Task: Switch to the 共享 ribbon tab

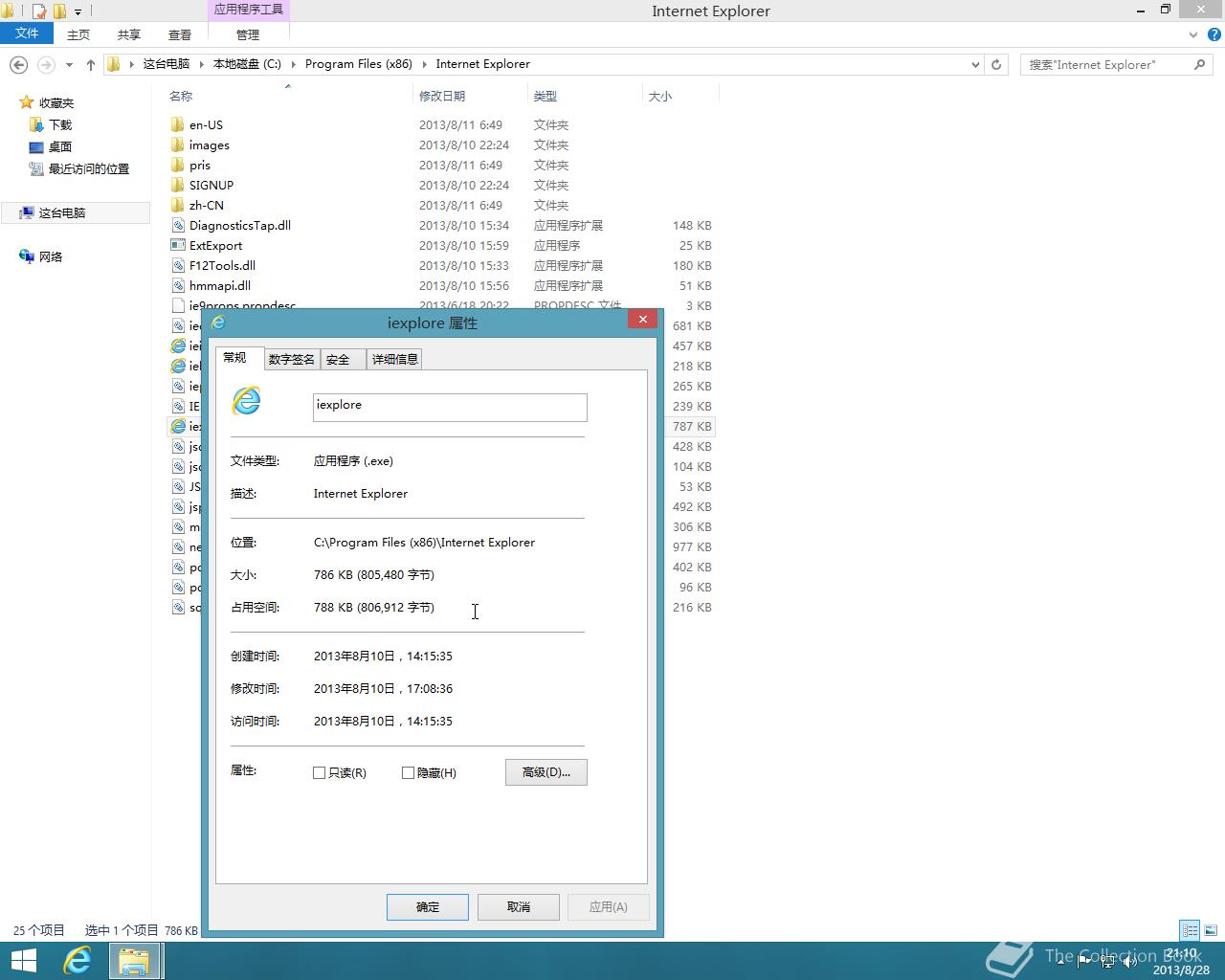Action: pyautogui.click(x=129, y=34)
